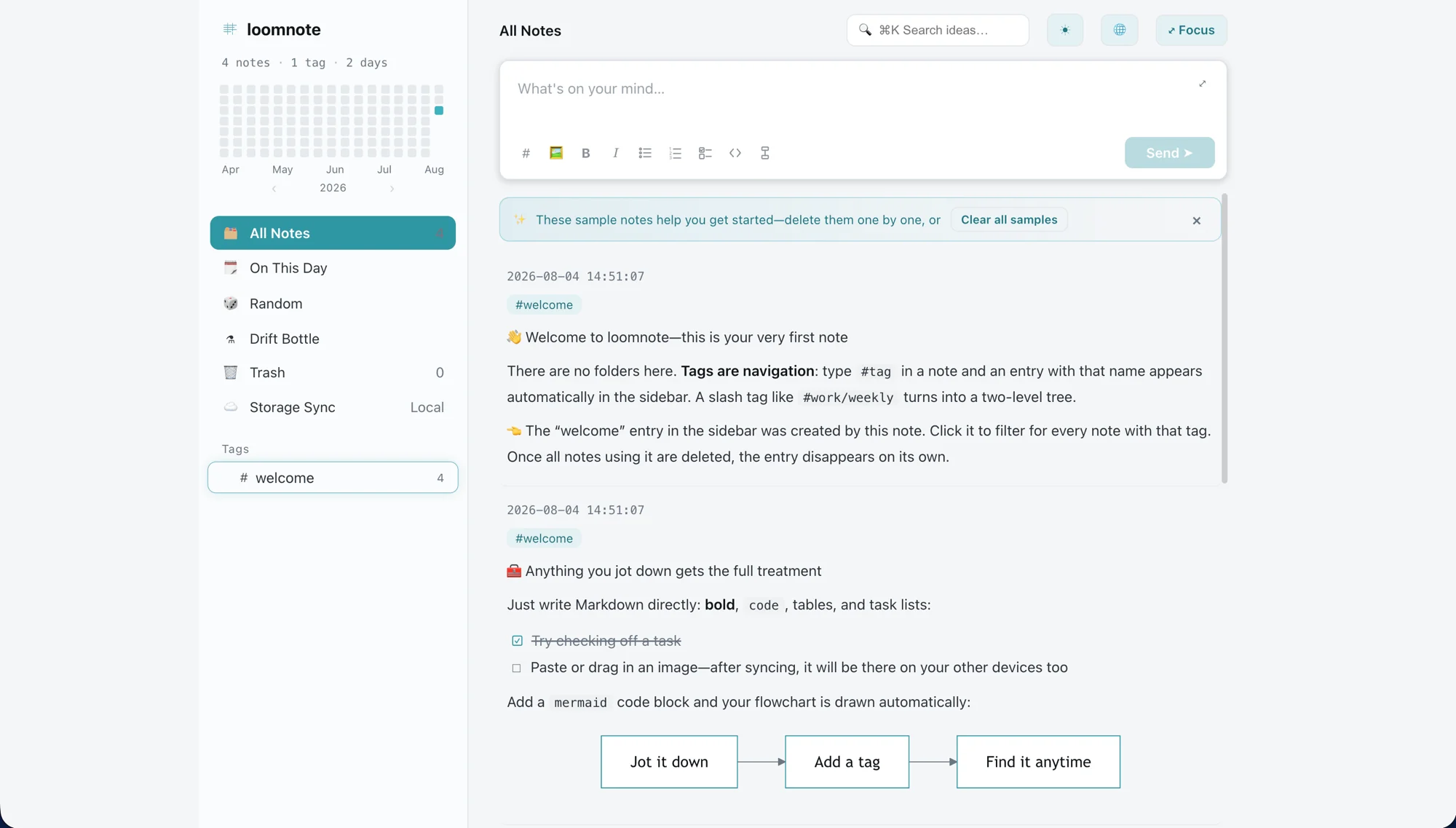Go to previous year in the heatmap

pyautogui.click(x=274, y=189)
